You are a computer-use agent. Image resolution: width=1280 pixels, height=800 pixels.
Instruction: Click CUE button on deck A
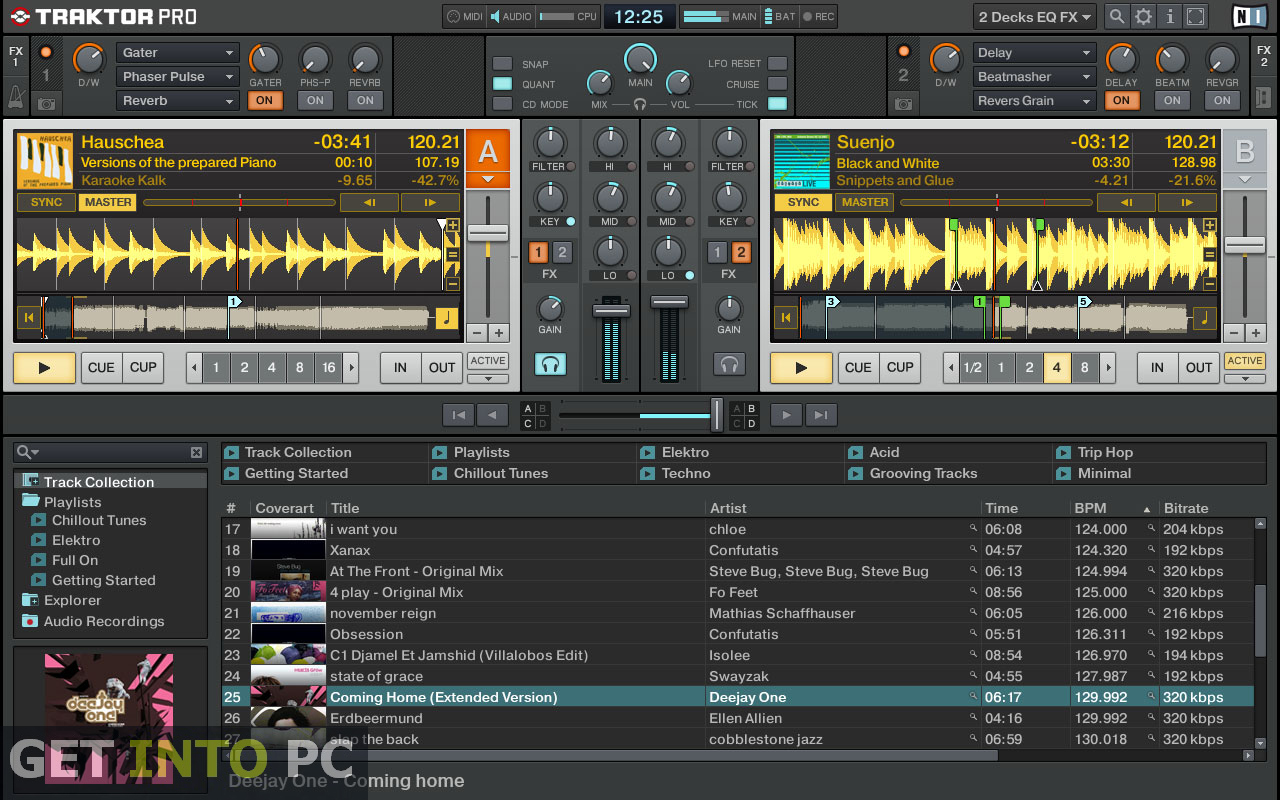(x=101, y=367)
